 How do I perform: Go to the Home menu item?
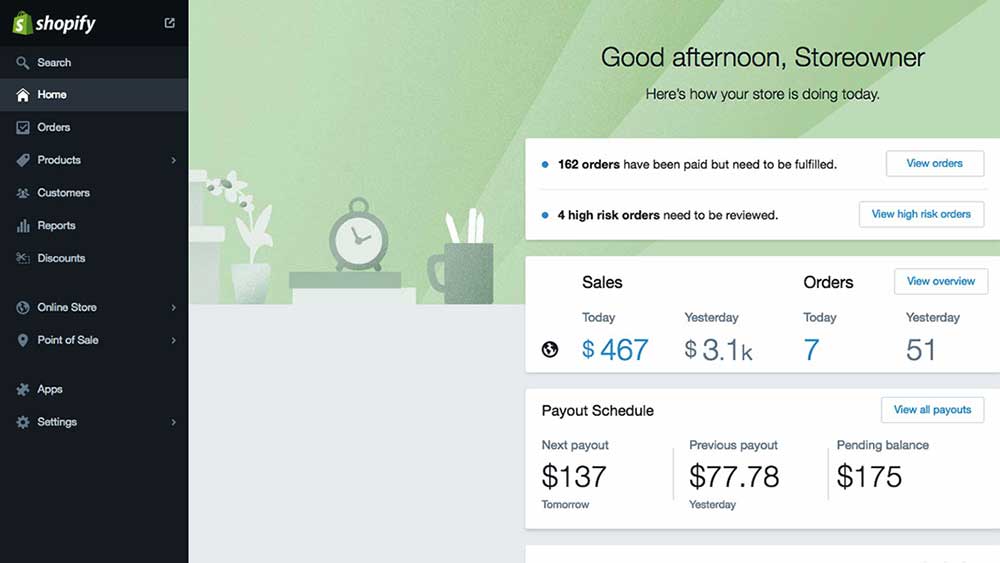click(x=94, y=95)
